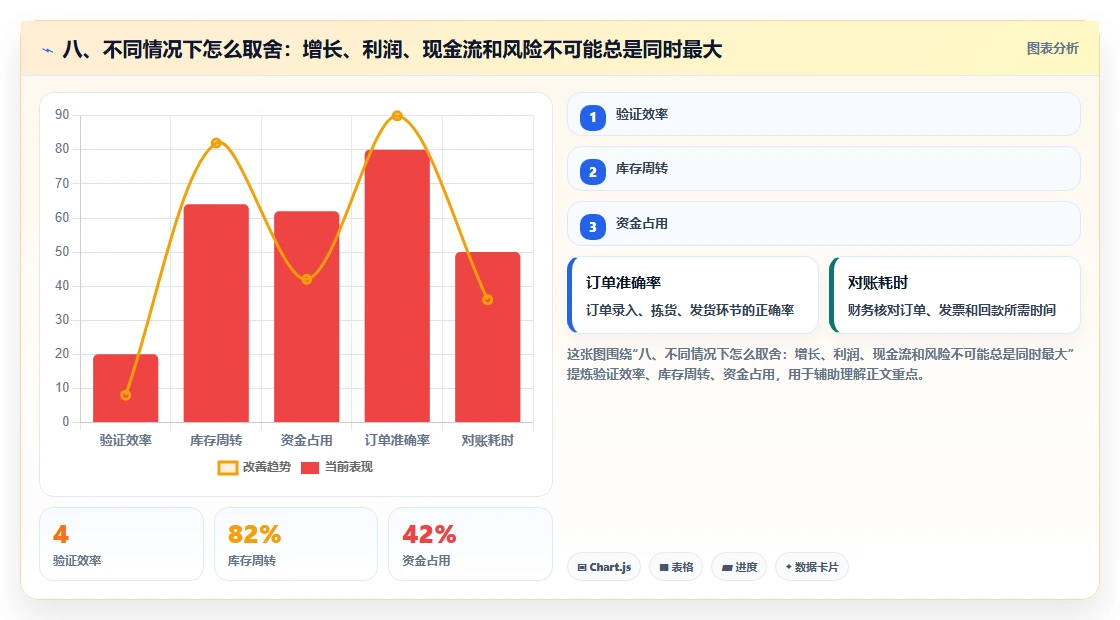The height and width of the screenshot is (620, 1120).
Task: Click the 82% 库存周转 stat card
Action: coord(296,544)
